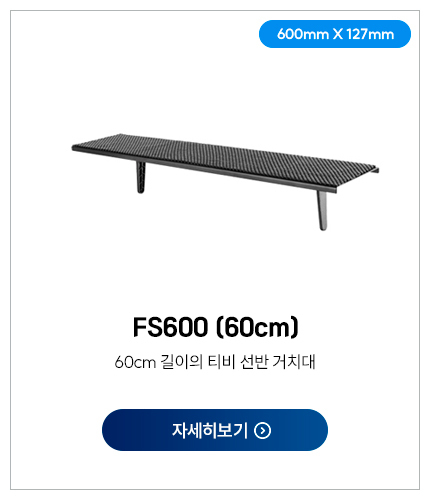Click the (60cm) text in the title

point(257,327)
